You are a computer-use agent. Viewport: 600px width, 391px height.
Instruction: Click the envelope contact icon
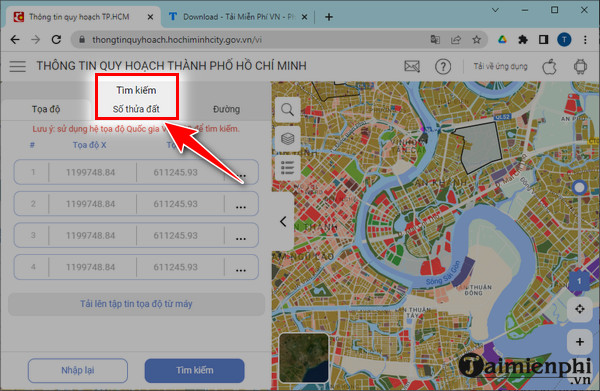[412, 67]
